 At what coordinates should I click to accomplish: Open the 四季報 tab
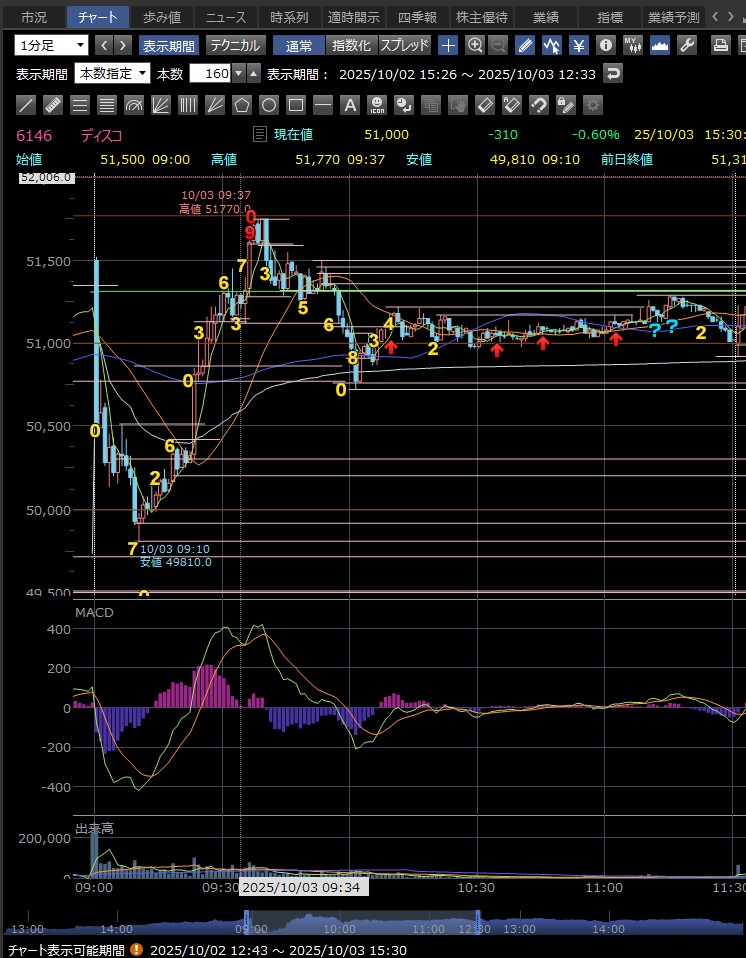pos(417,17)
